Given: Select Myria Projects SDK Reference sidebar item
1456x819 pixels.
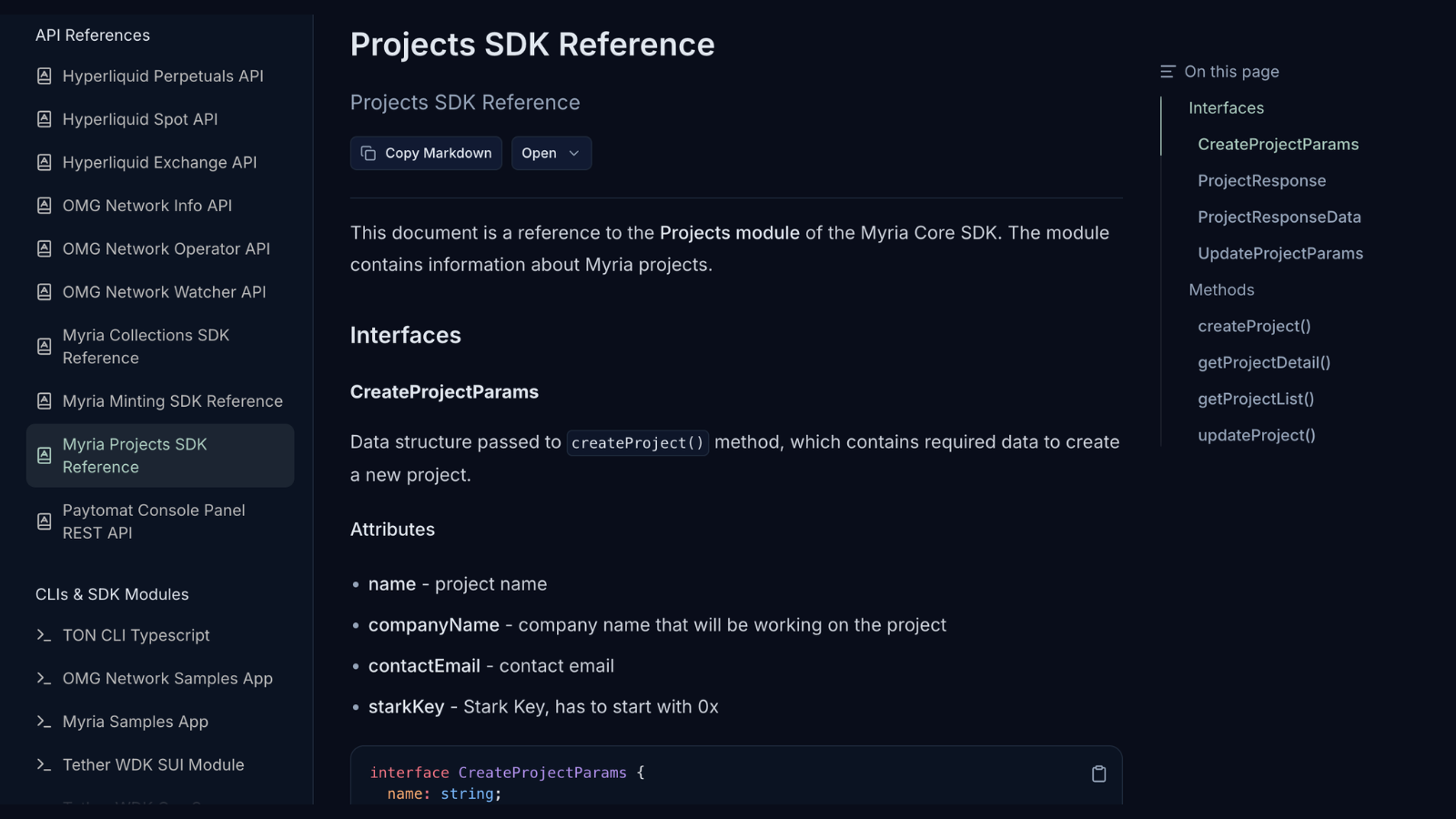Looking at the screenshot, I should point(160,456).
